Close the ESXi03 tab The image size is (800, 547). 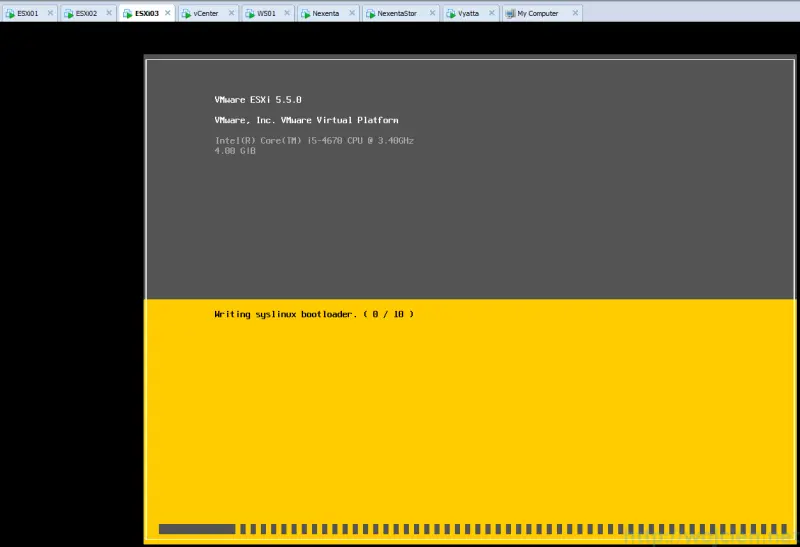coord(167,13)
